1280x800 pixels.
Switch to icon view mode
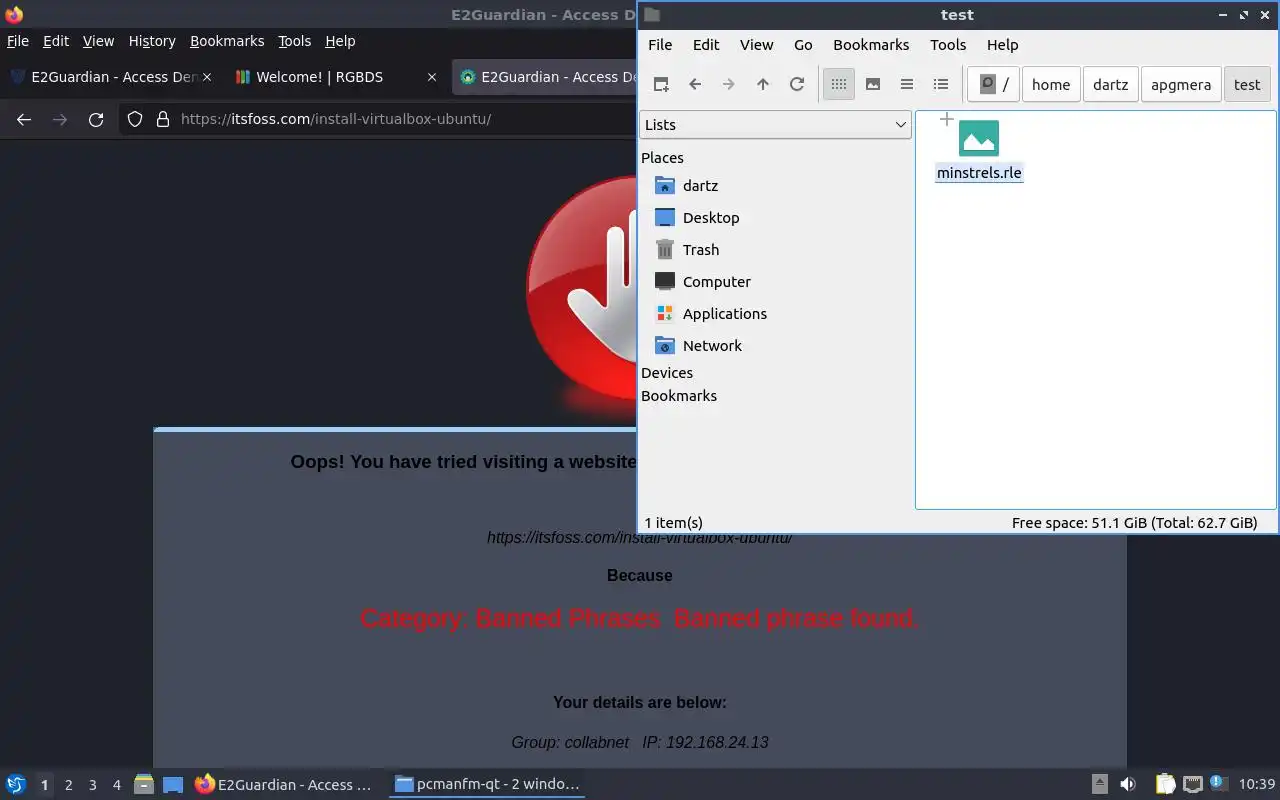[839, 85]
